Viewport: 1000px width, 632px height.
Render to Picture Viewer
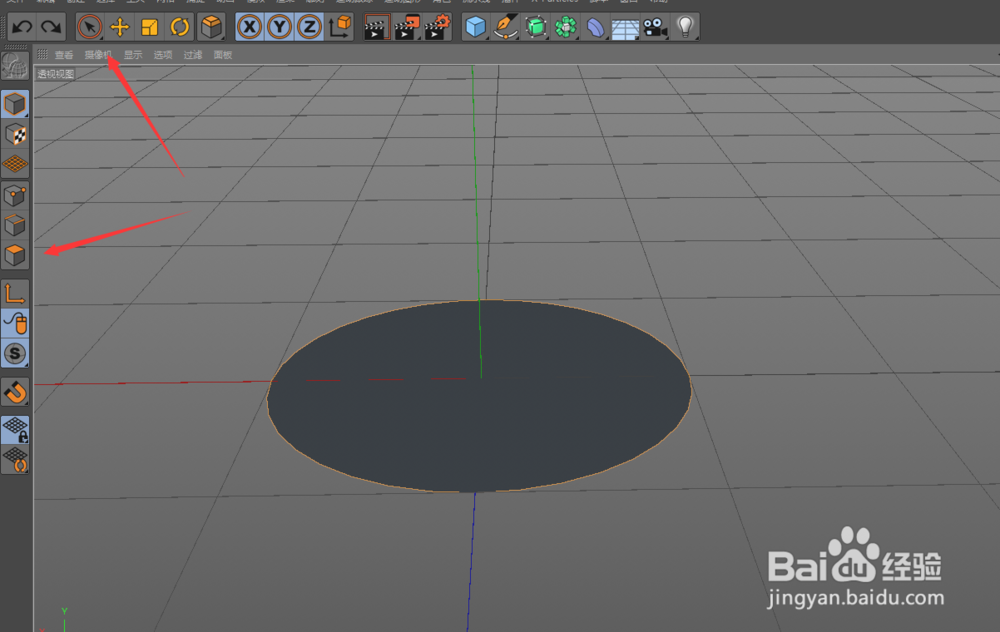[x=407, y=27]
